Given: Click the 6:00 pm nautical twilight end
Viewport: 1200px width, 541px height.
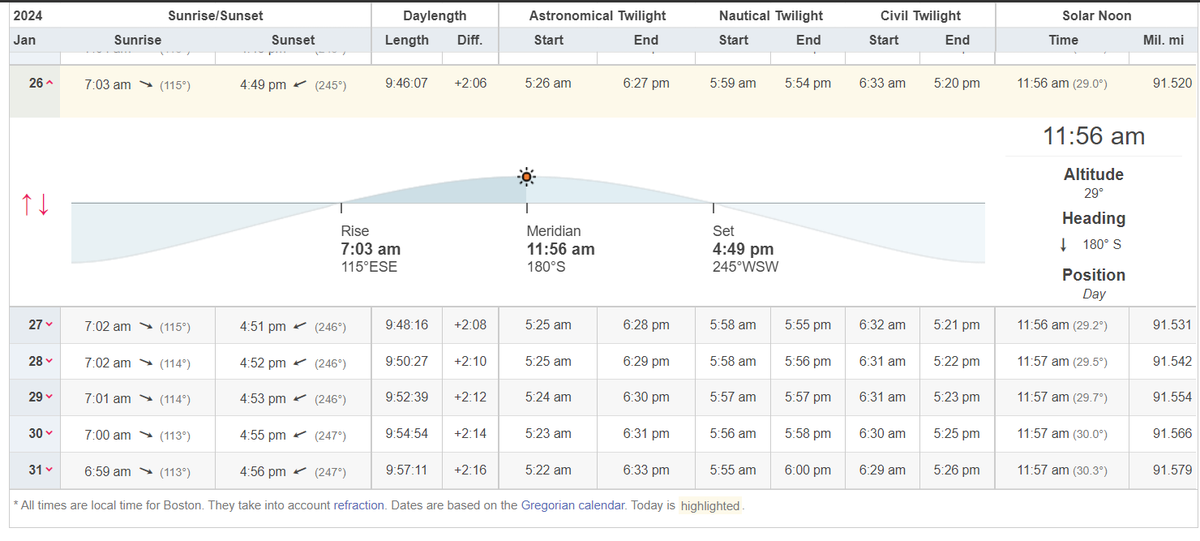Looking at the screenshot, I should click(808, 469).
